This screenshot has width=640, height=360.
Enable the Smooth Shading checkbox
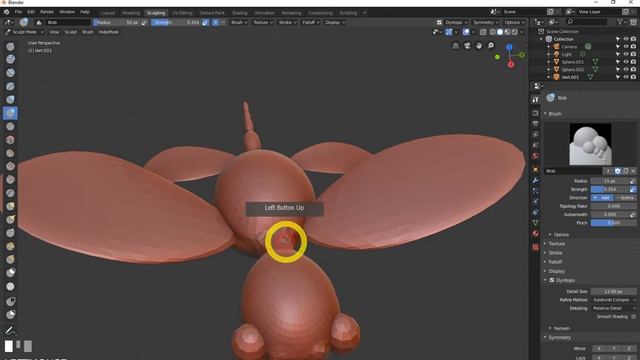tap(633, 317)
